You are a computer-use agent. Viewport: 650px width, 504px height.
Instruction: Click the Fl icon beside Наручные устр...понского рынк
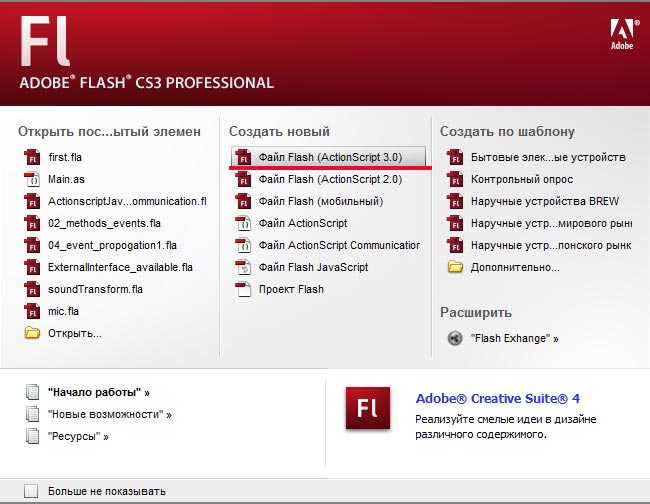point(455,245)
